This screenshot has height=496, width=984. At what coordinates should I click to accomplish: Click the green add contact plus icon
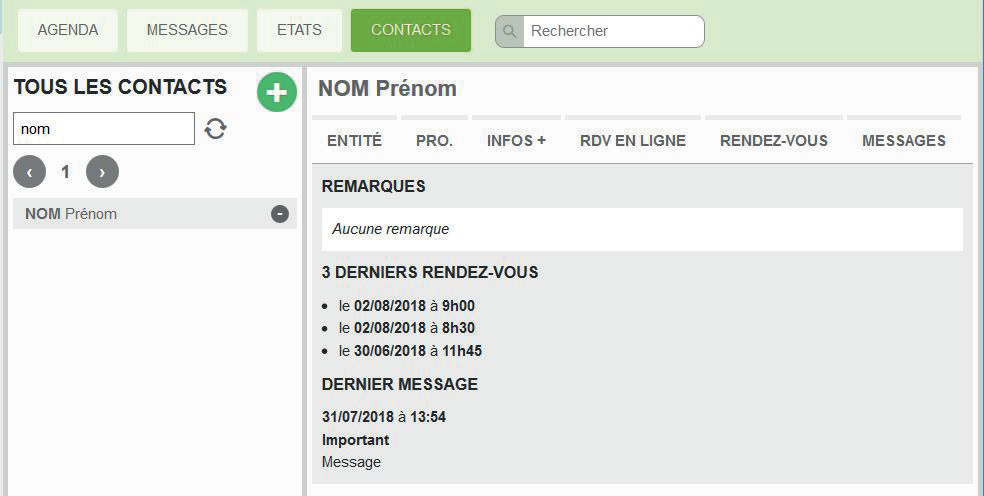tap(277, 92)
